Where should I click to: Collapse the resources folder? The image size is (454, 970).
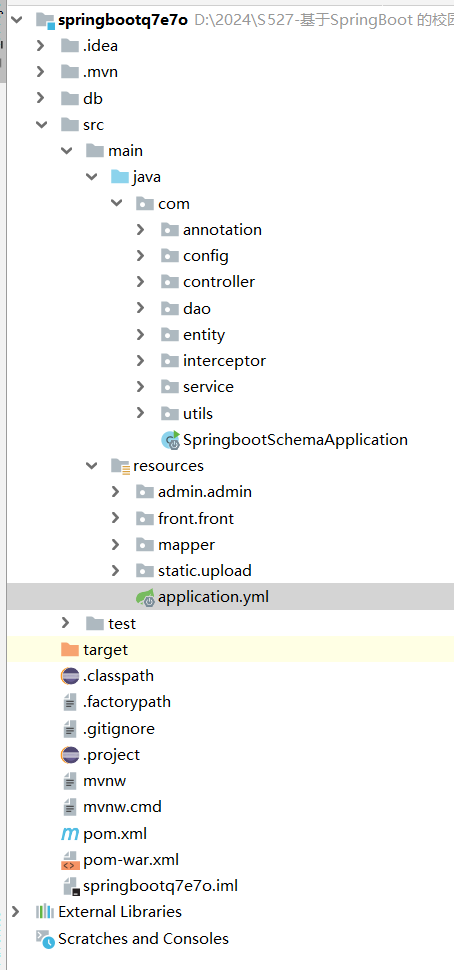point(92,465)
